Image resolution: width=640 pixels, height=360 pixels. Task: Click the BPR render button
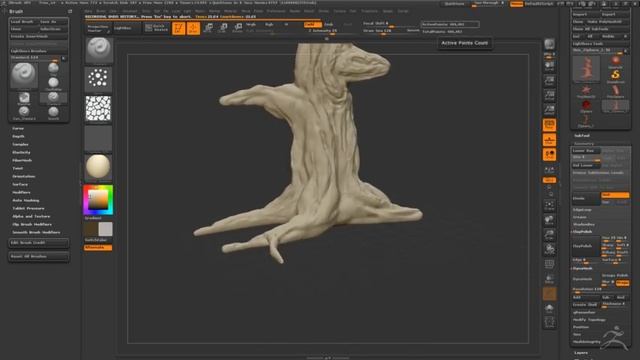[x=549, y=45]
